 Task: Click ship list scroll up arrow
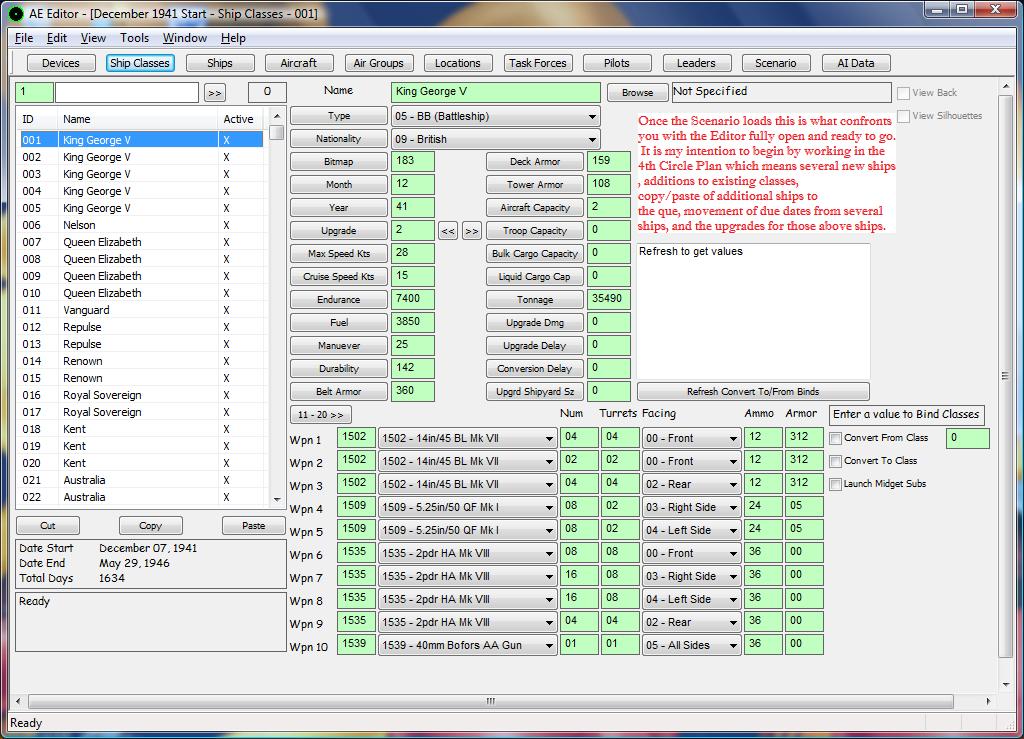[277, 116]
